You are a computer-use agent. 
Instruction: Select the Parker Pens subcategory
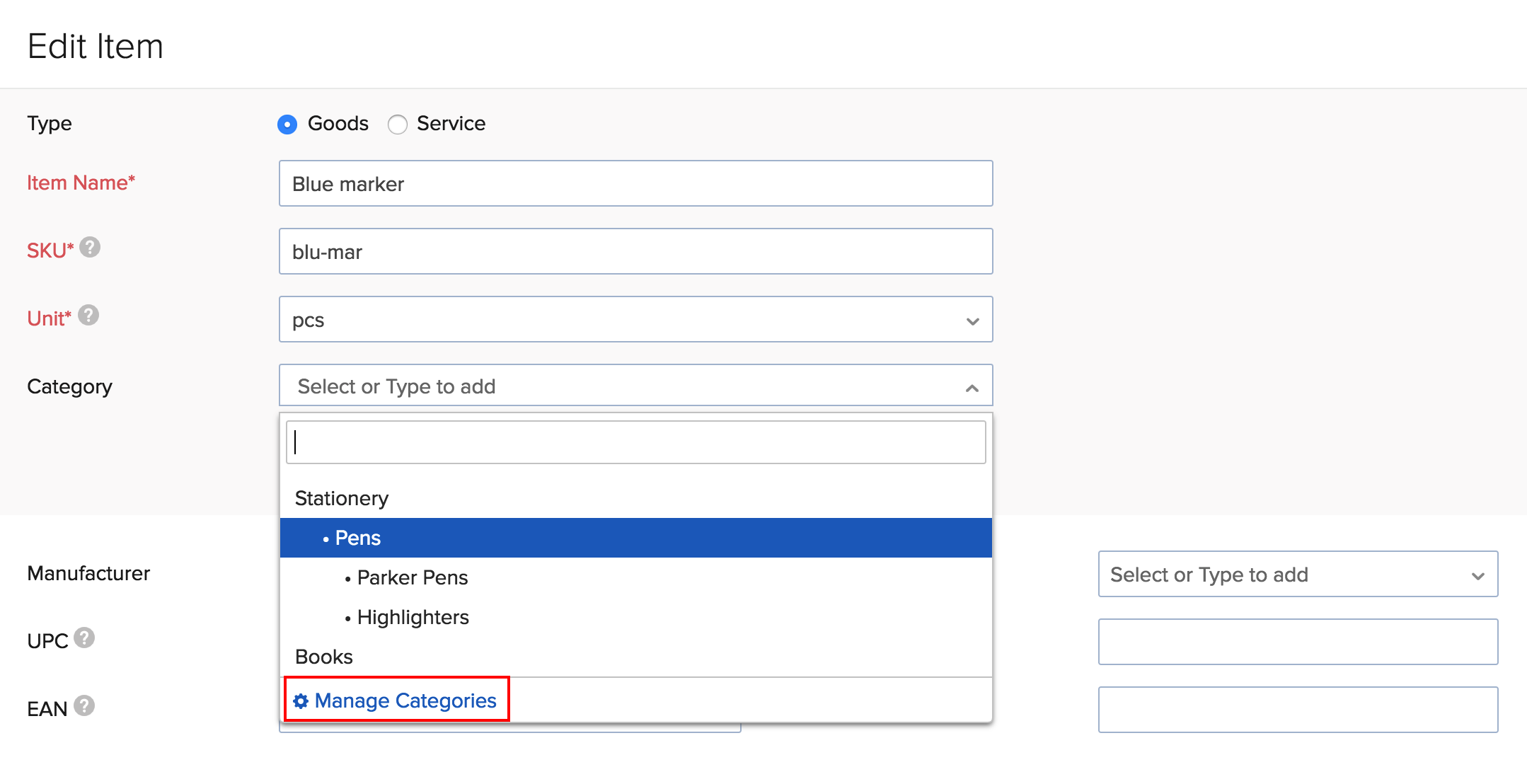tap(415, 577)
